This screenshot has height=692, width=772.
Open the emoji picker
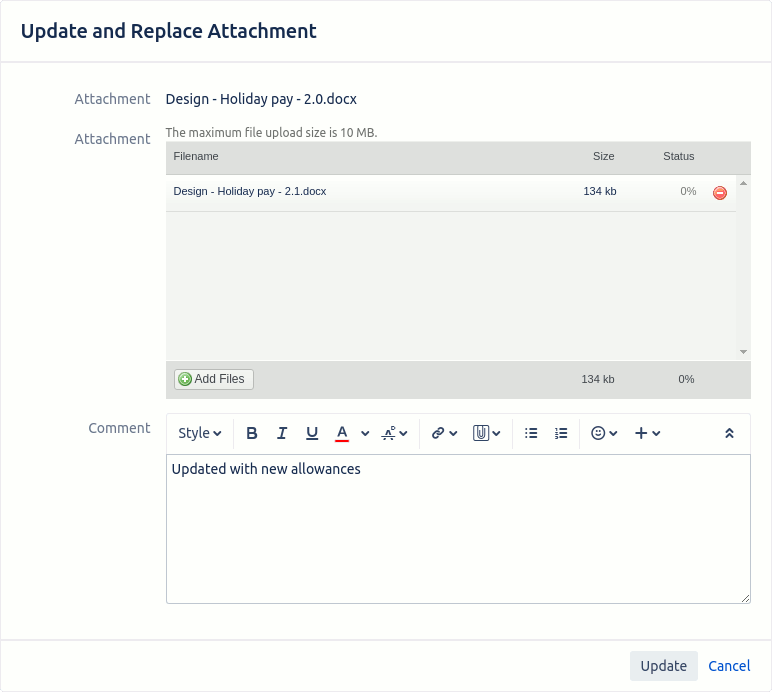click(x=604, y=433)
